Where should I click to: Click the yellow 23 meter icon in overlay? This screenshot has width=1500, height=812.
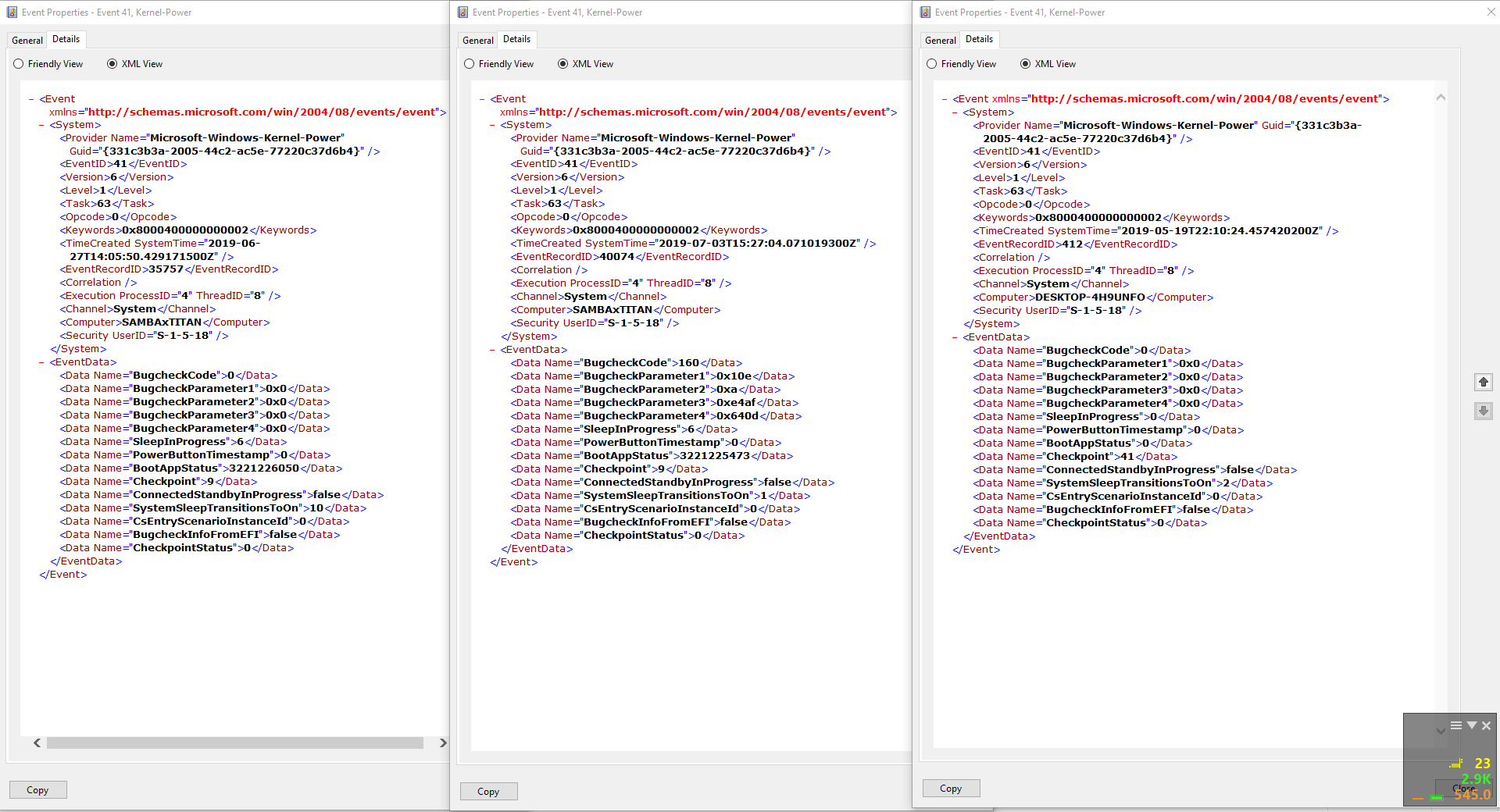pyautogui.click(x=1455, y=764)
